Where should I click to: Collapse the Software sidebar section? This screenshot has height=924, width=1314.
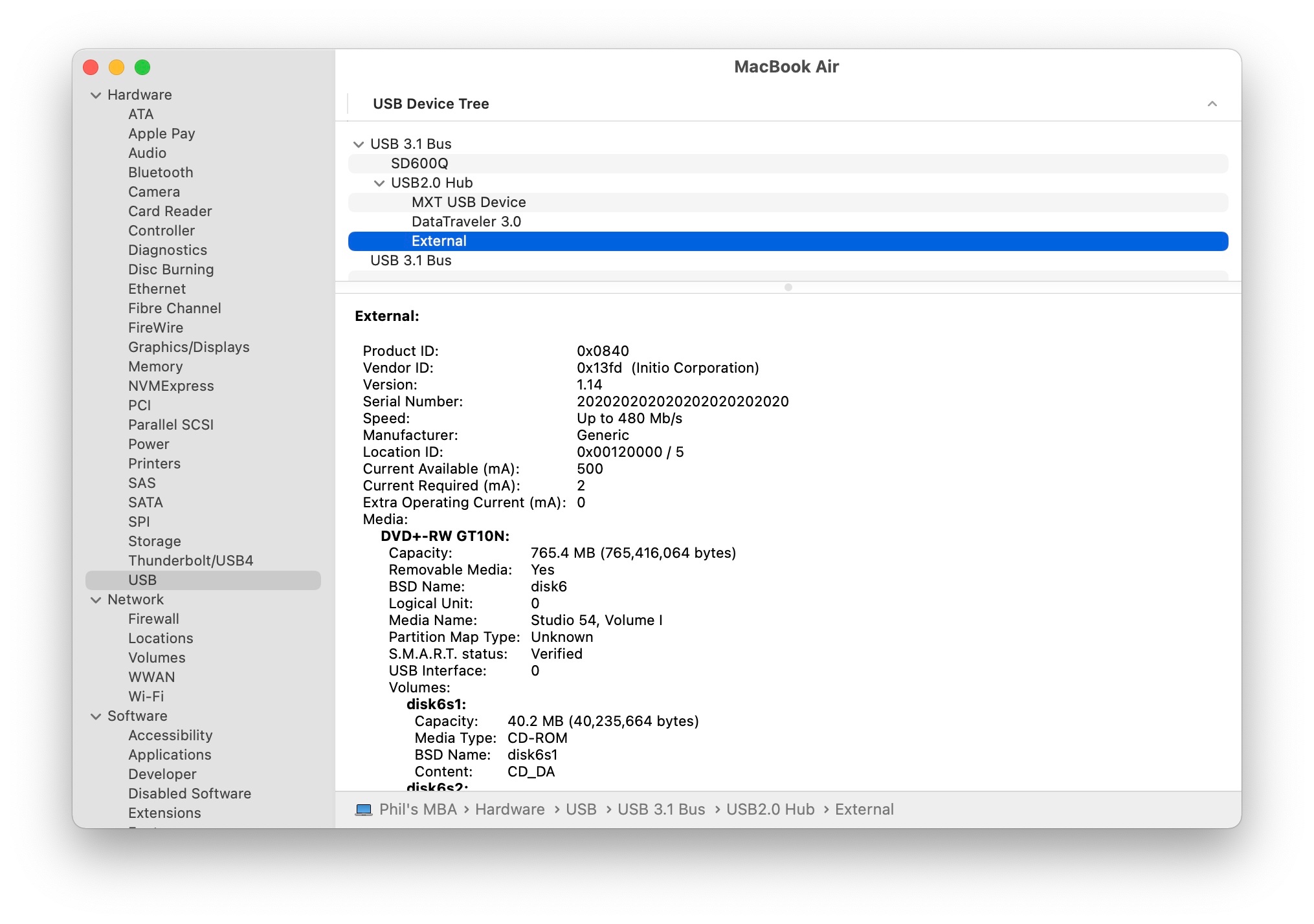(96, 716)
